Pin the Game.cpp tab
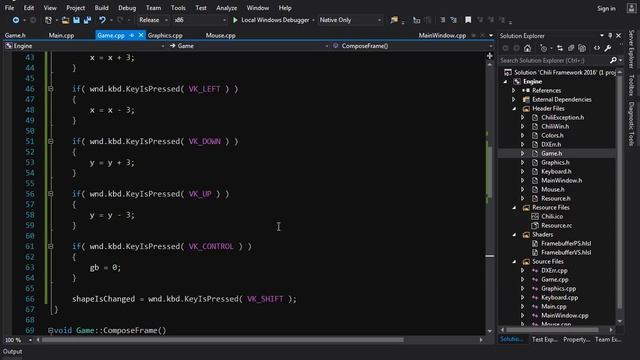This screenshot has width=640, height=360. tap(132, 36)
